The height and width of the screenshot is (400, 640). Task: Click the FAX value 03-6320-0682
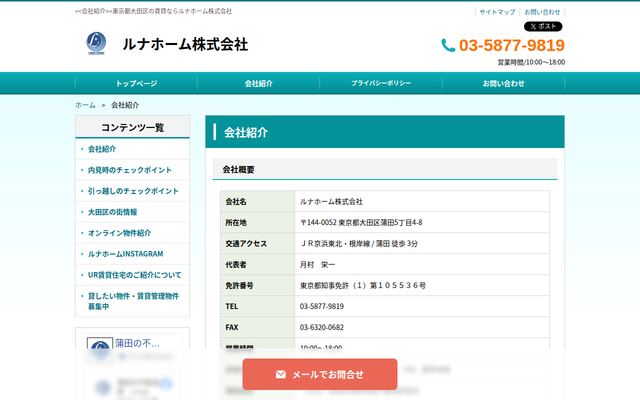coord(322,327)
